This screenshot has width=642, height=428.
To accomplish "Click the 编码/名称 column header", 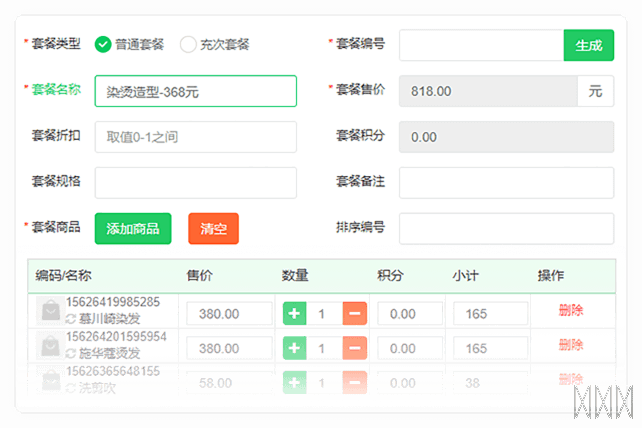I will [63, 275].
